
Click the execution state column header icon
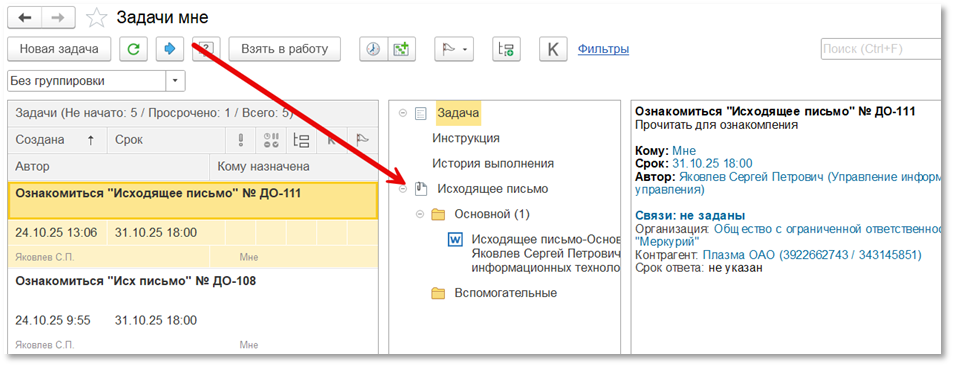[x=271, y=140]
